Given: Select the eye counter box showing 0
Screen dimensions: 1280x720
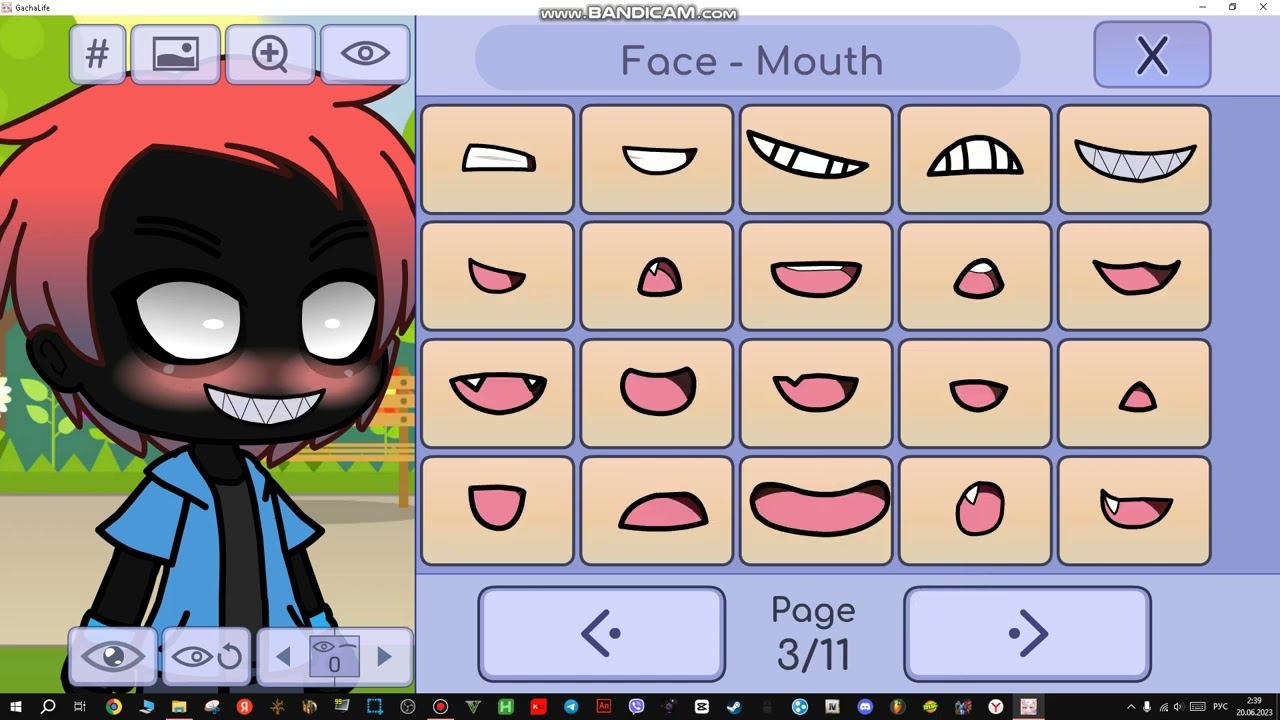Looking at the screenshot, I should [x=334, y=656].
